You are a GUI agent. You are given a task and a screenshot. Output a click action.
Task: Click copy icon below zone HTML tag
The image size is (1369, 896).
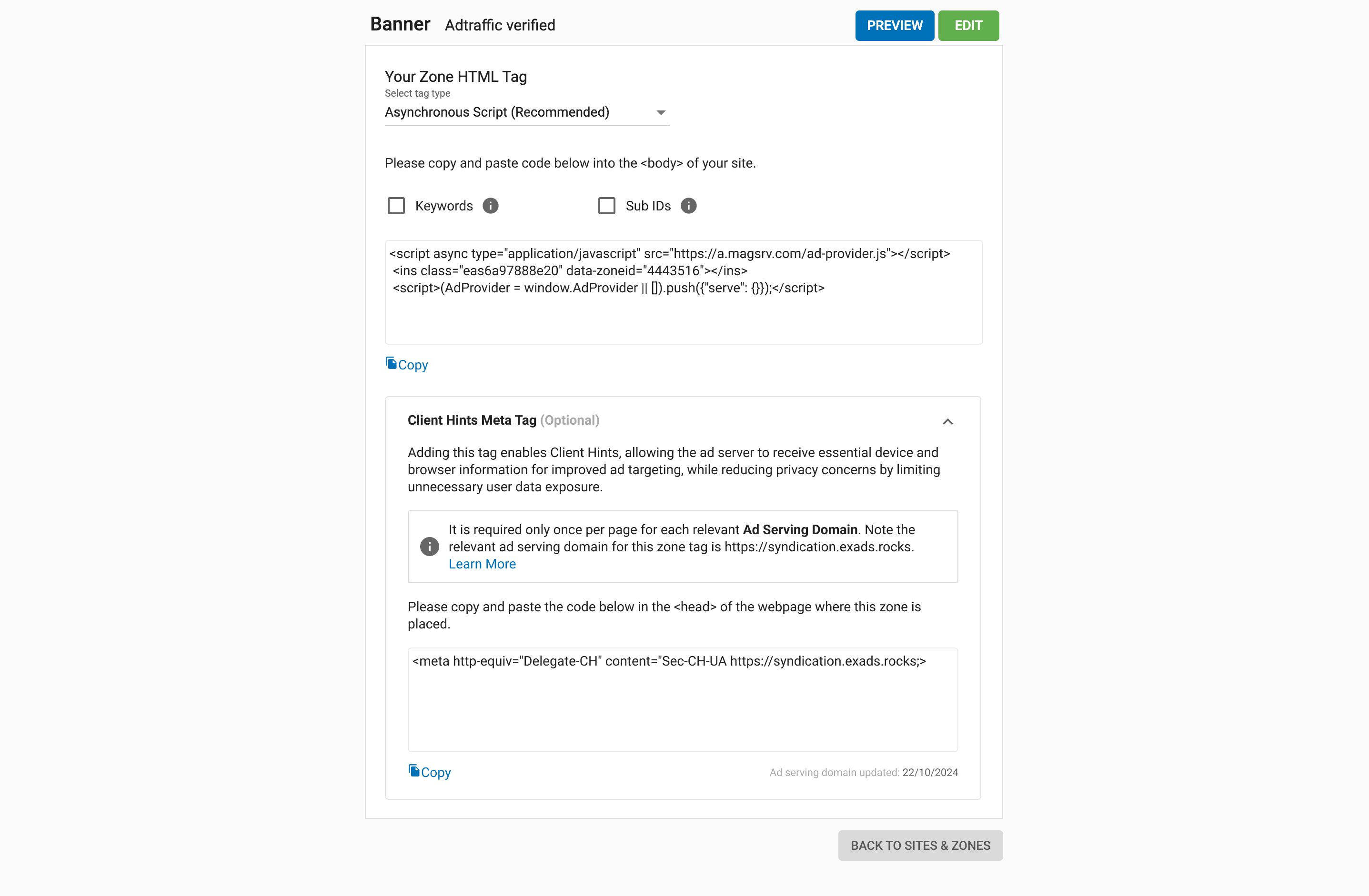pyautogui.click(x=391, y=363)
